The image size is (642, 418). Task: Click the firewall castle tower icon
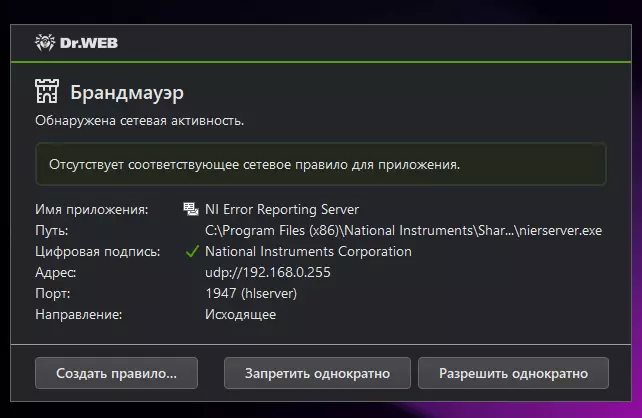(x=47, y=91)
